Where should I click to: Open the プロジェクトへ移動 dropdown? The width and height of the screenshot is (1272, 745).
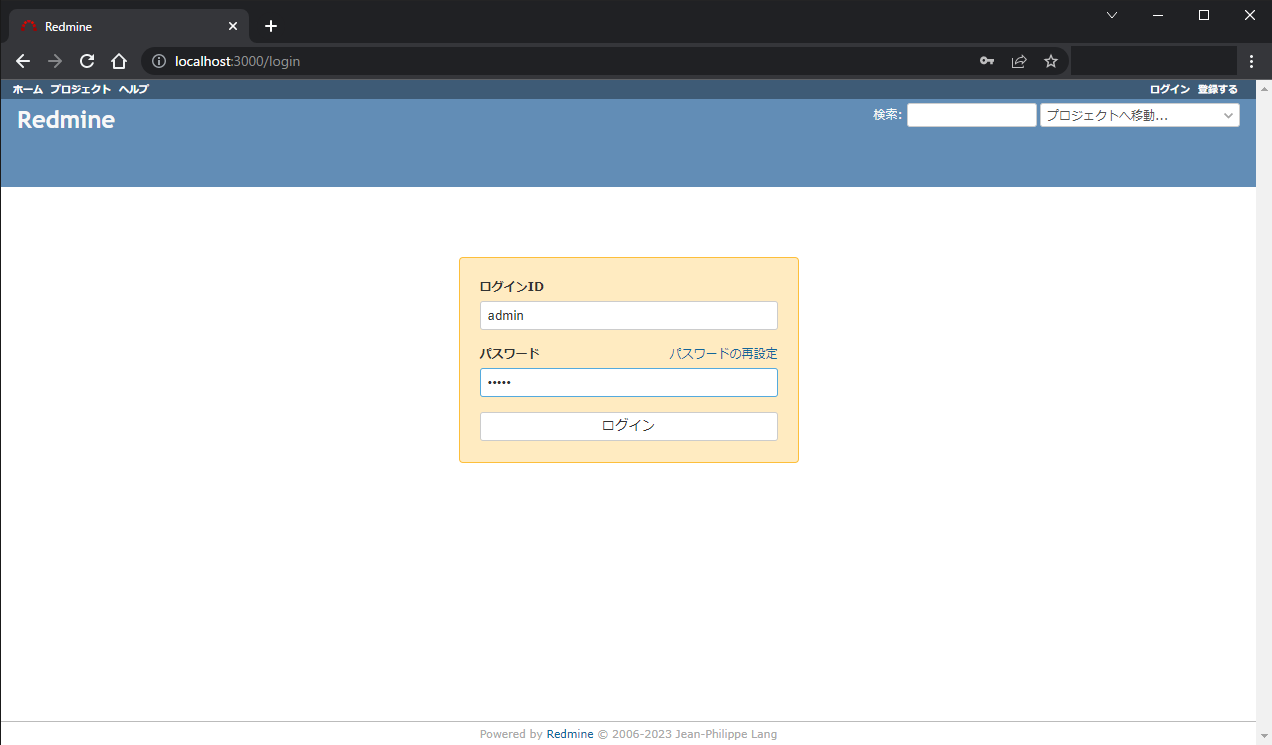click(x=1139, y=114)
